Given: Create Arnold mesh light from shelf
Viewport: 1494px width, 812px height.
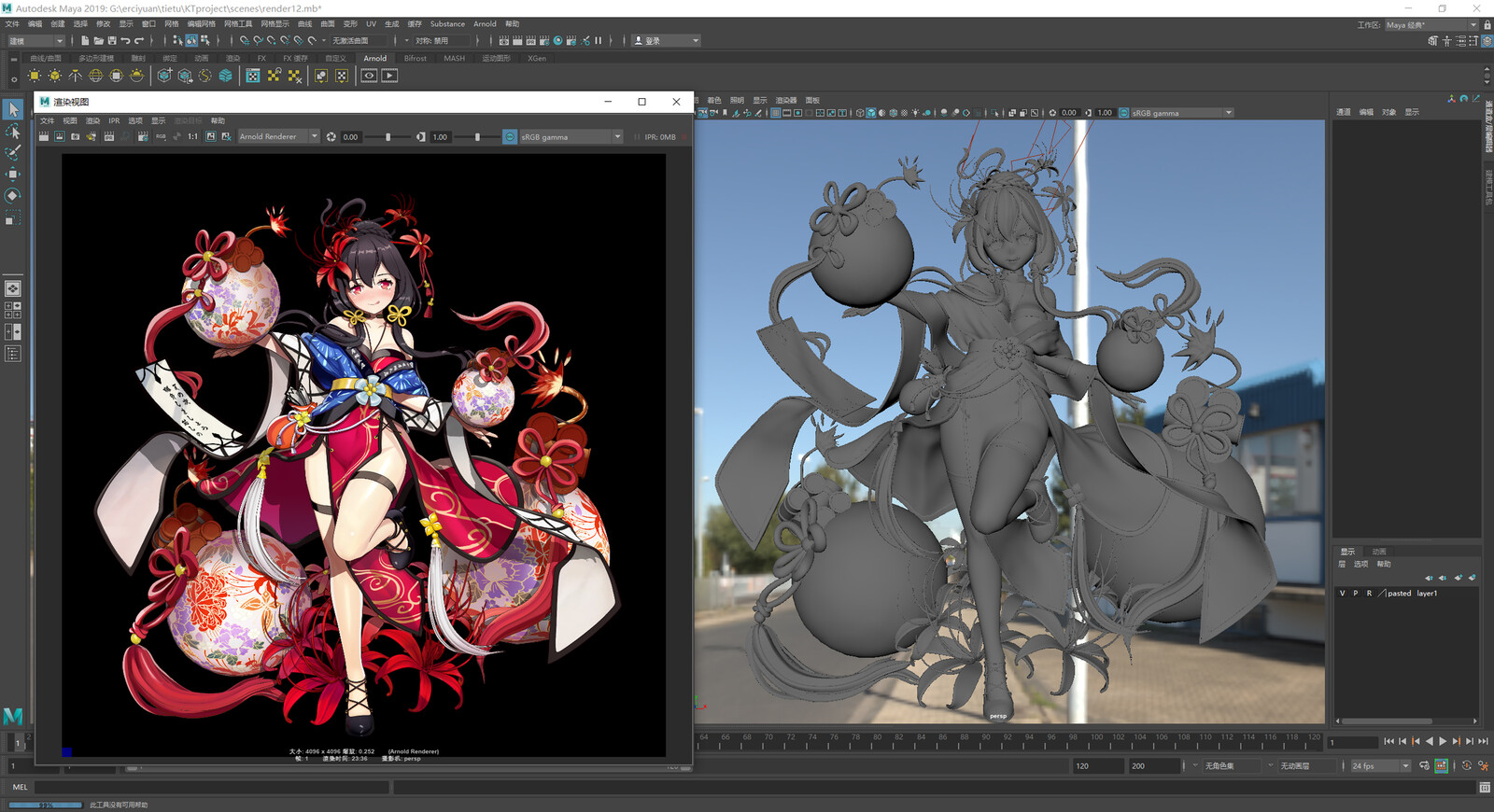Looking at the screenshot, I should [x=55, y=76].
